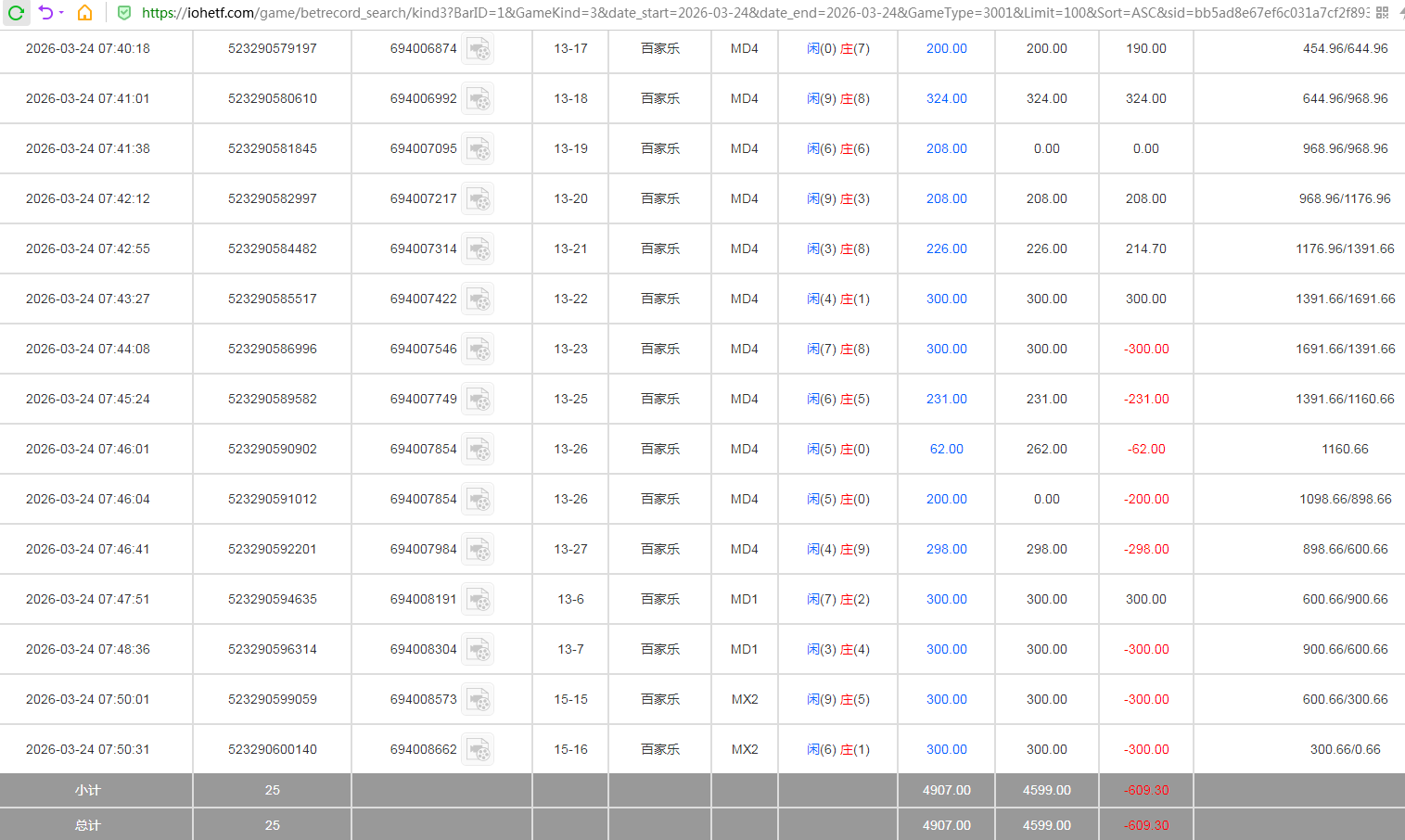Image resolution: width=1405 pixels, height=840 pixels.
Task: View video icon beside round 694007422
Action: (x=478, y=299)
